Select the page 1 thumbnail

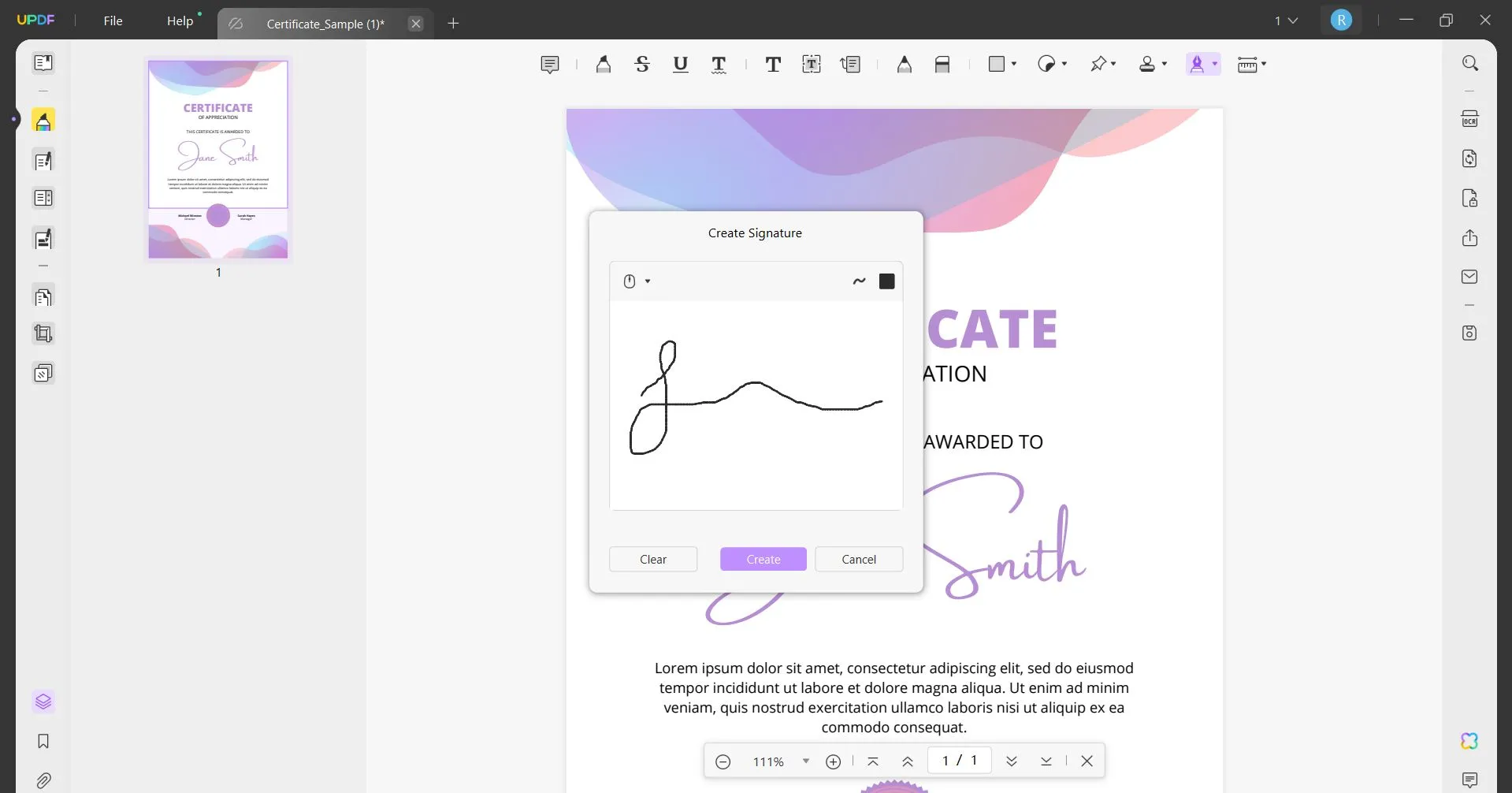pos(218,159)
